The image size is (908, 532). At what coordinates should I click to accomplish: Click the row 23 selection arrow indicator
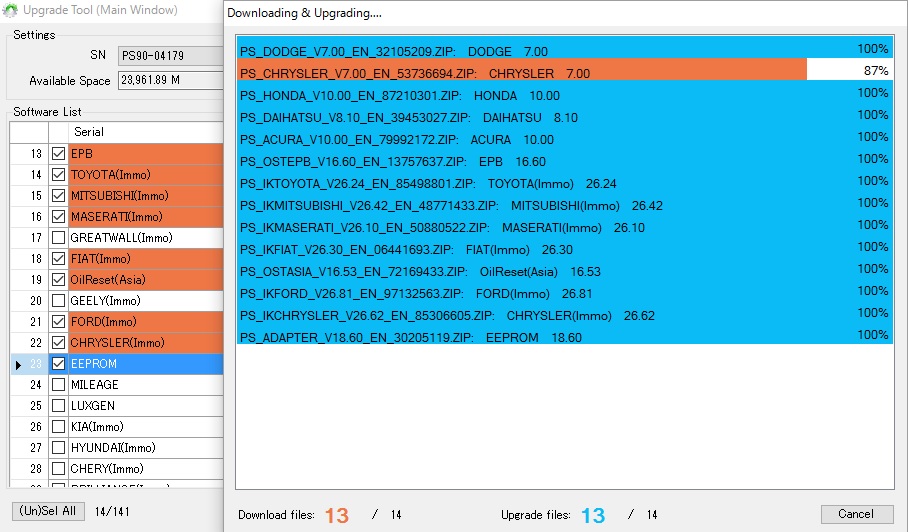click(19, 365)
